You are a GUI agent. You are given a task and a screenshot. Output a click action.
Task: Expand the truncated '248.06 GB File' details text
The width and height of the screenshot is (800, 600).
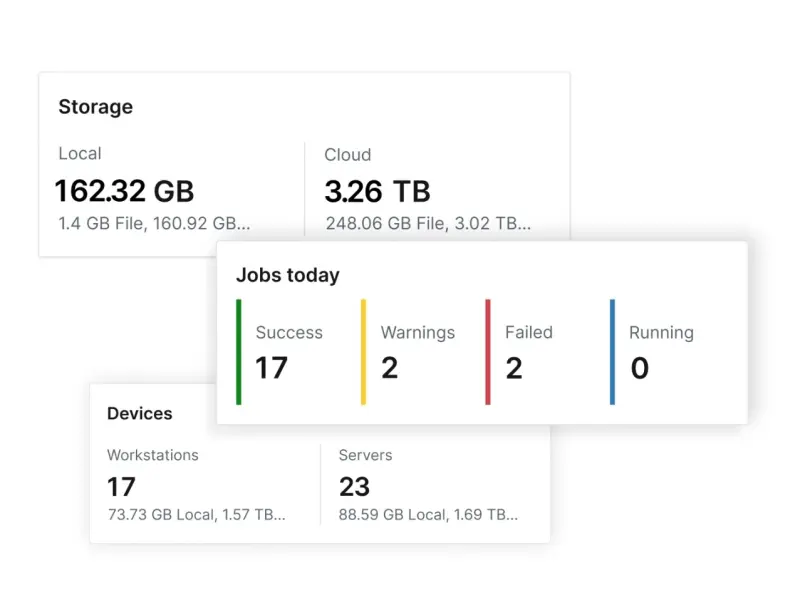427,223
